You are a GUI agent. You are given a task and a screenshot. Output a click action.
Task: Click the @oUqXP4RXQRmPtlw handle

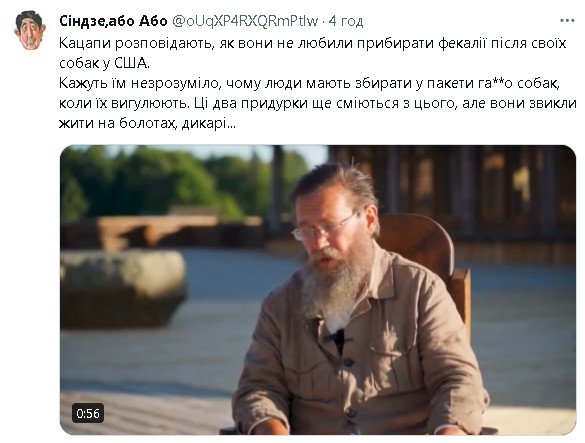click(245, 21)
